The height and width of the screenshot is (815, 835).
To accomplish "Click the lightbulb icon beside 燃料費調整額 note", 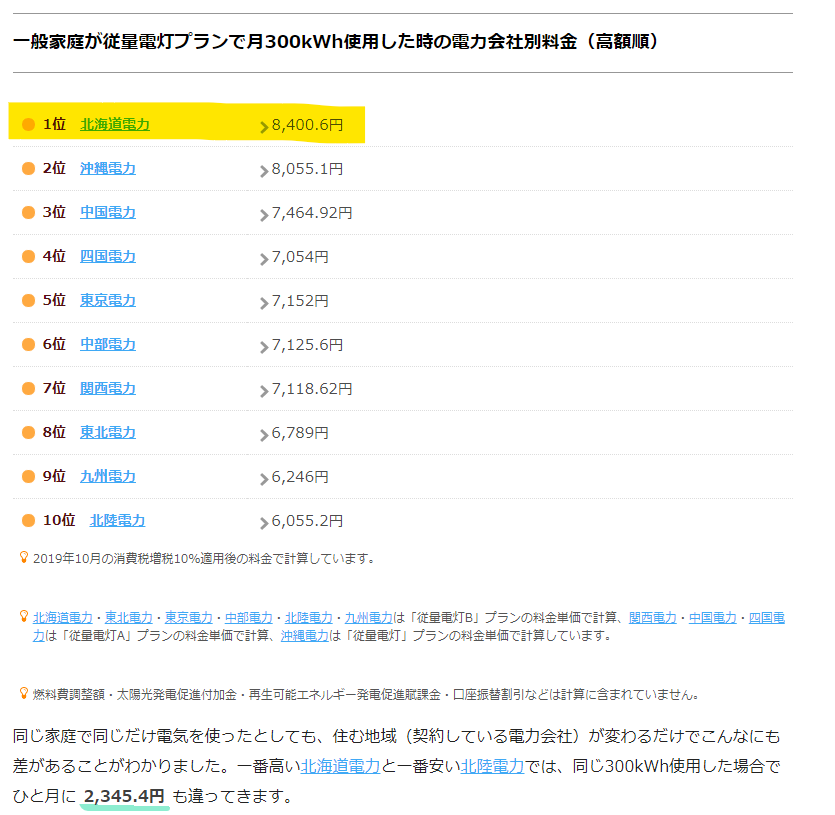I will tap(23, 693).
